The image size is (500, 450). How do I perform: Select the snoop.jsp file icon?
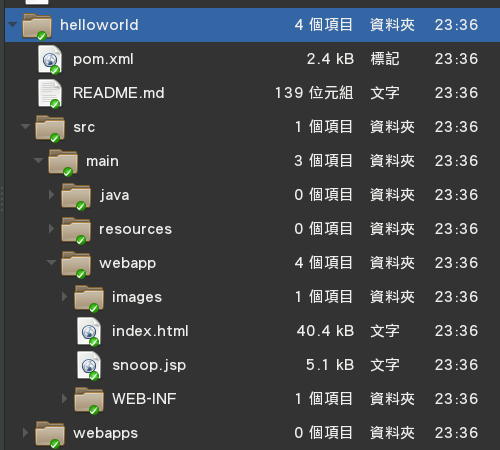coord(89,366)
